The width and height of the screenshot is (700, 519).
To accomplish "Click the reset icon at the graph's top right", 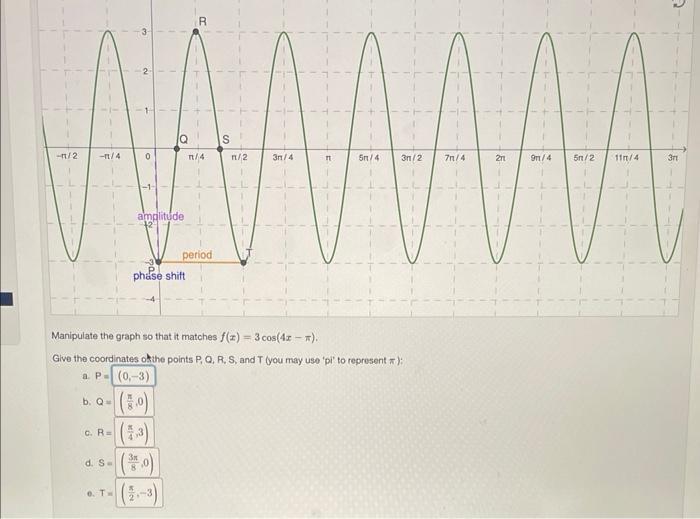I will tap(679, 3).
